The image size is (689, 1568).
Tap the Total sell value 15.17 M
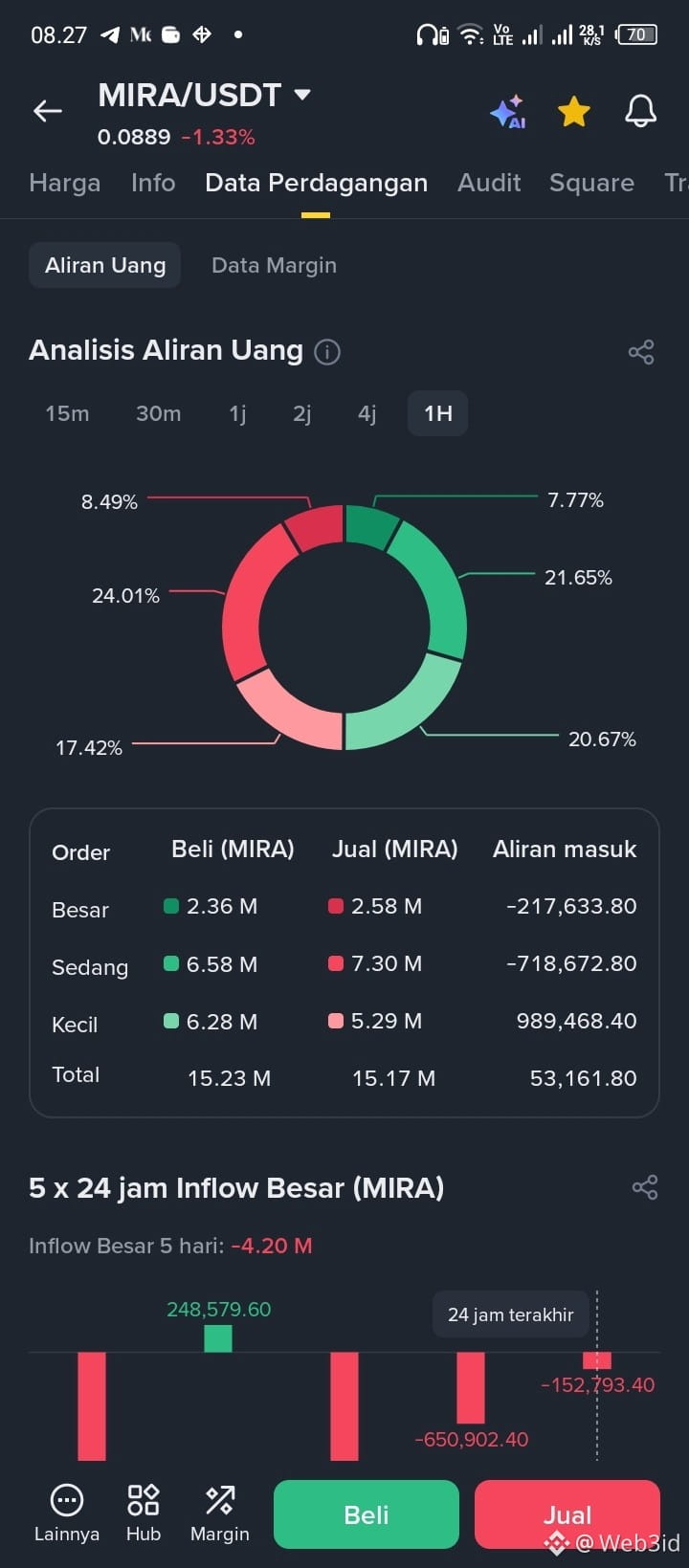(393, 1078)
